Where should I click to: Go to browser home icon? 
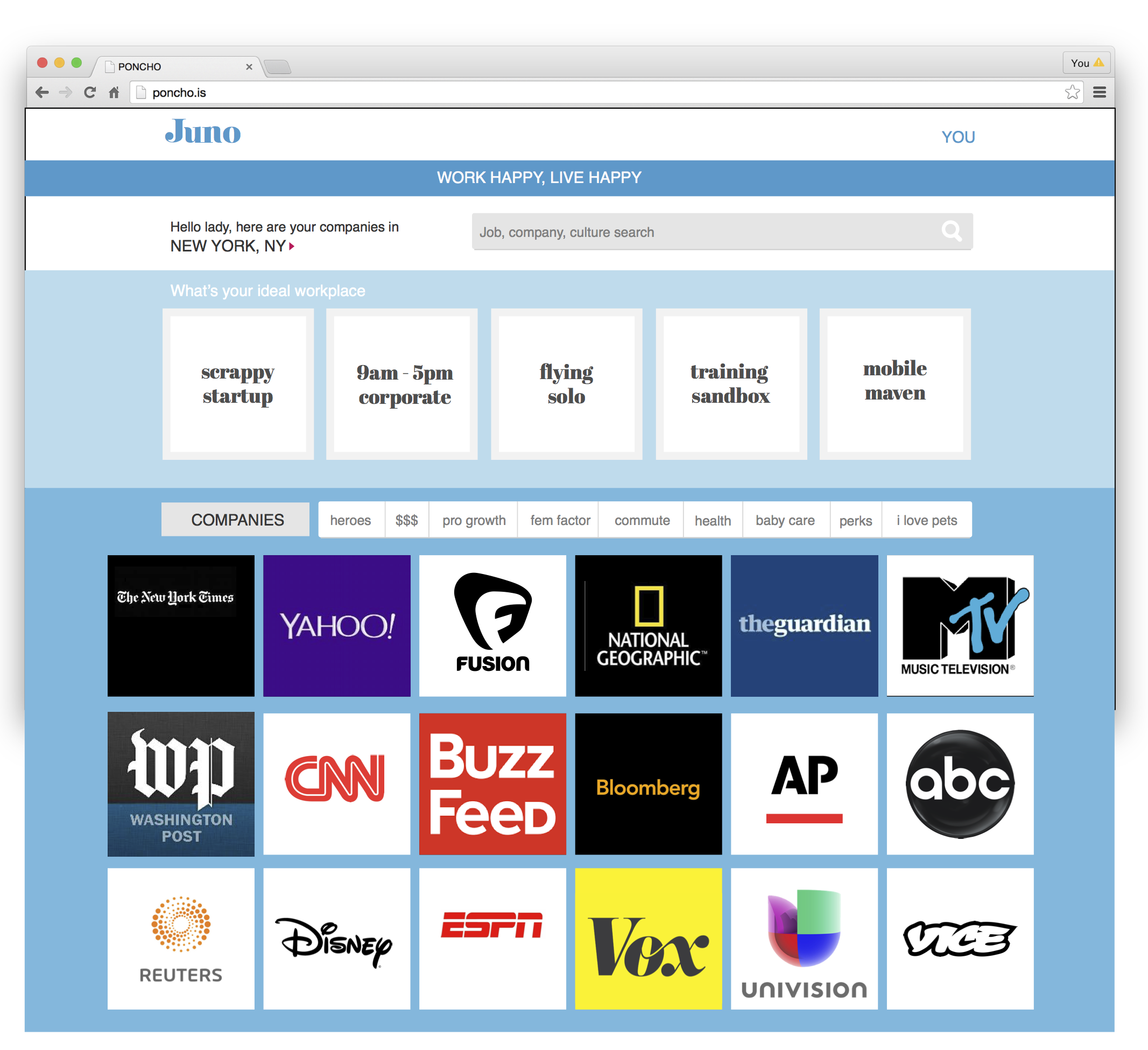click(115, 92)
